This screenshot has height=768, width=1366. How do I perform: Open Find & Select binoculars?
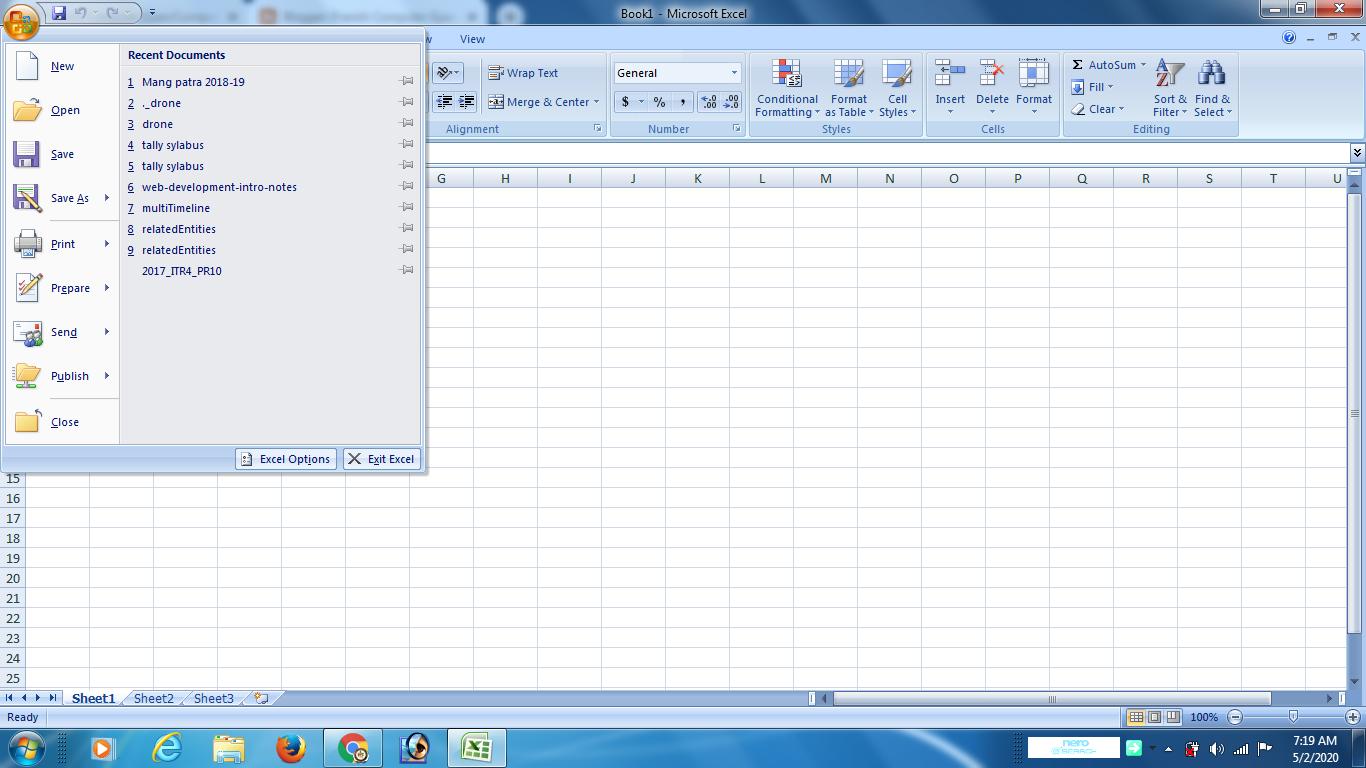point(1212,88)
